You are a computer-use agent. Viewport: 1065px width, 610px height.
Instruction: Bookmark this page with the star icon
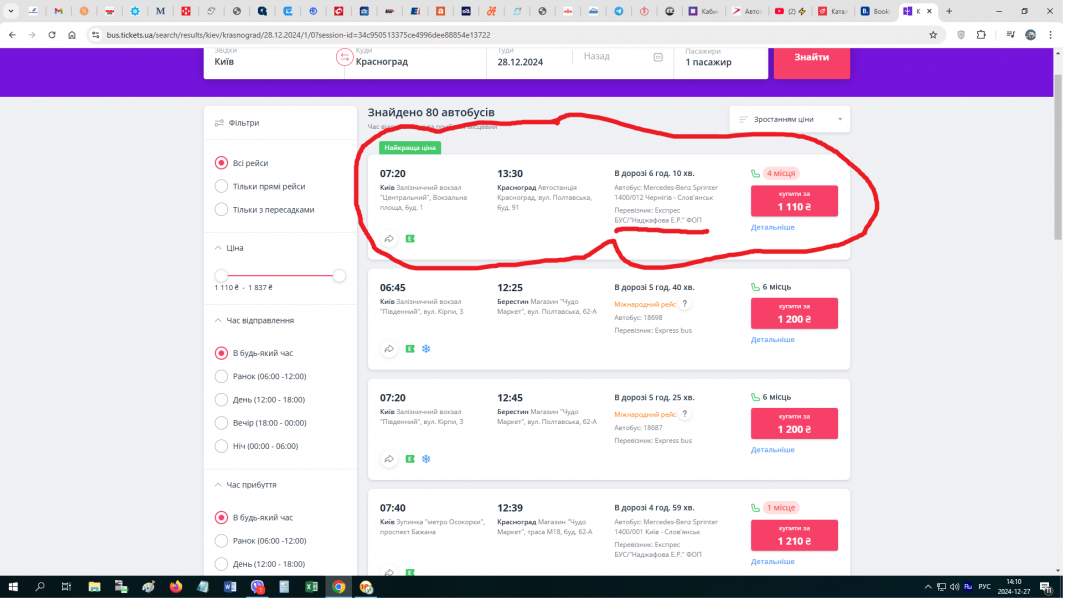coord(932,34)
